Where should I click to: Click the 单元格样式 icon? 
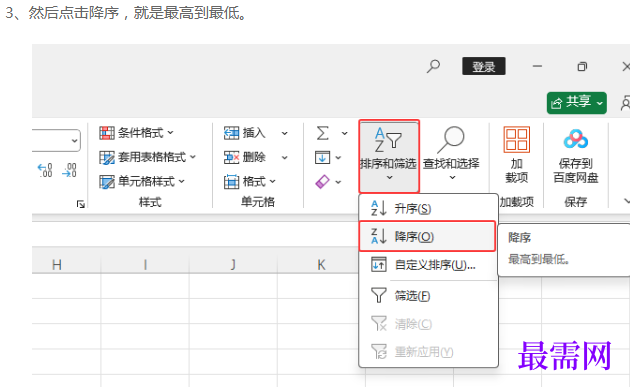pyautogui.click(x=107, y=182)
